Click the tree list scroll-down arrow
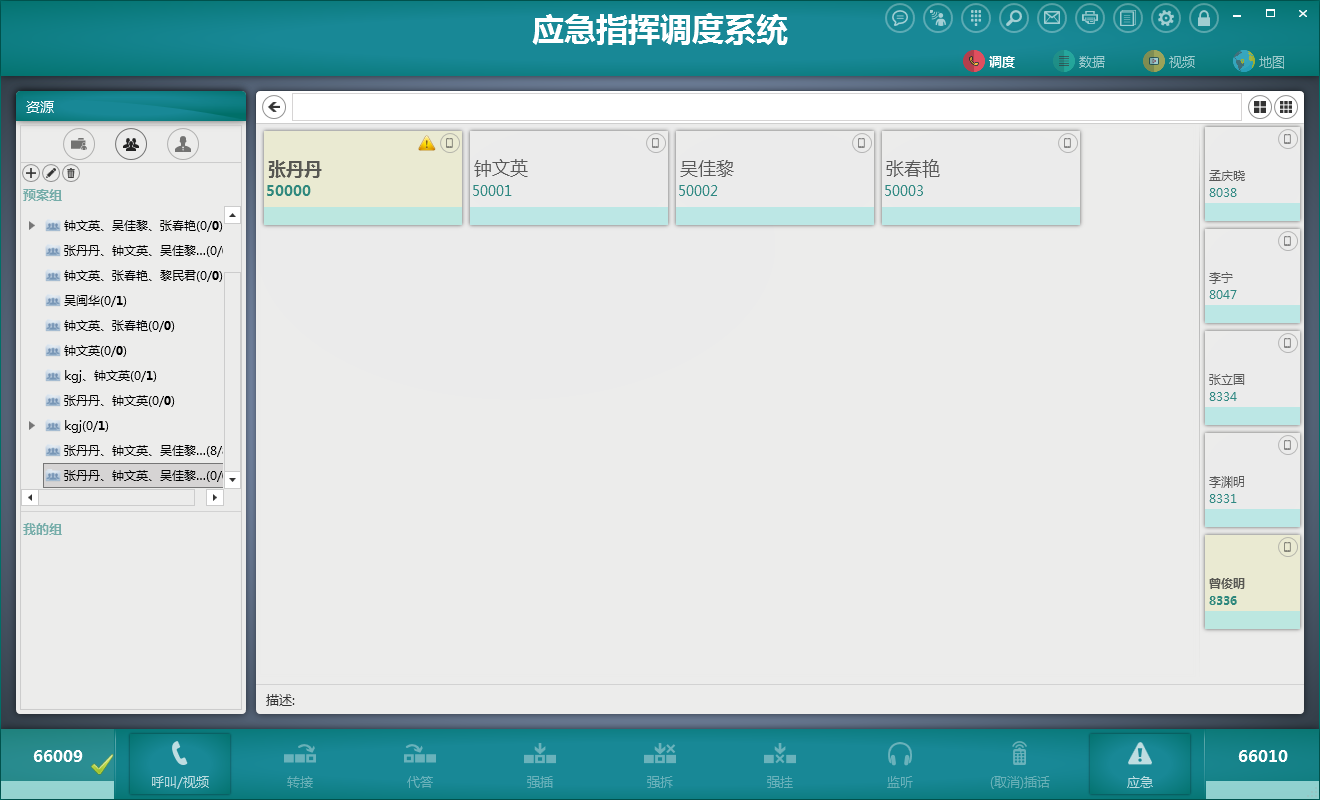 pos(233,480)
